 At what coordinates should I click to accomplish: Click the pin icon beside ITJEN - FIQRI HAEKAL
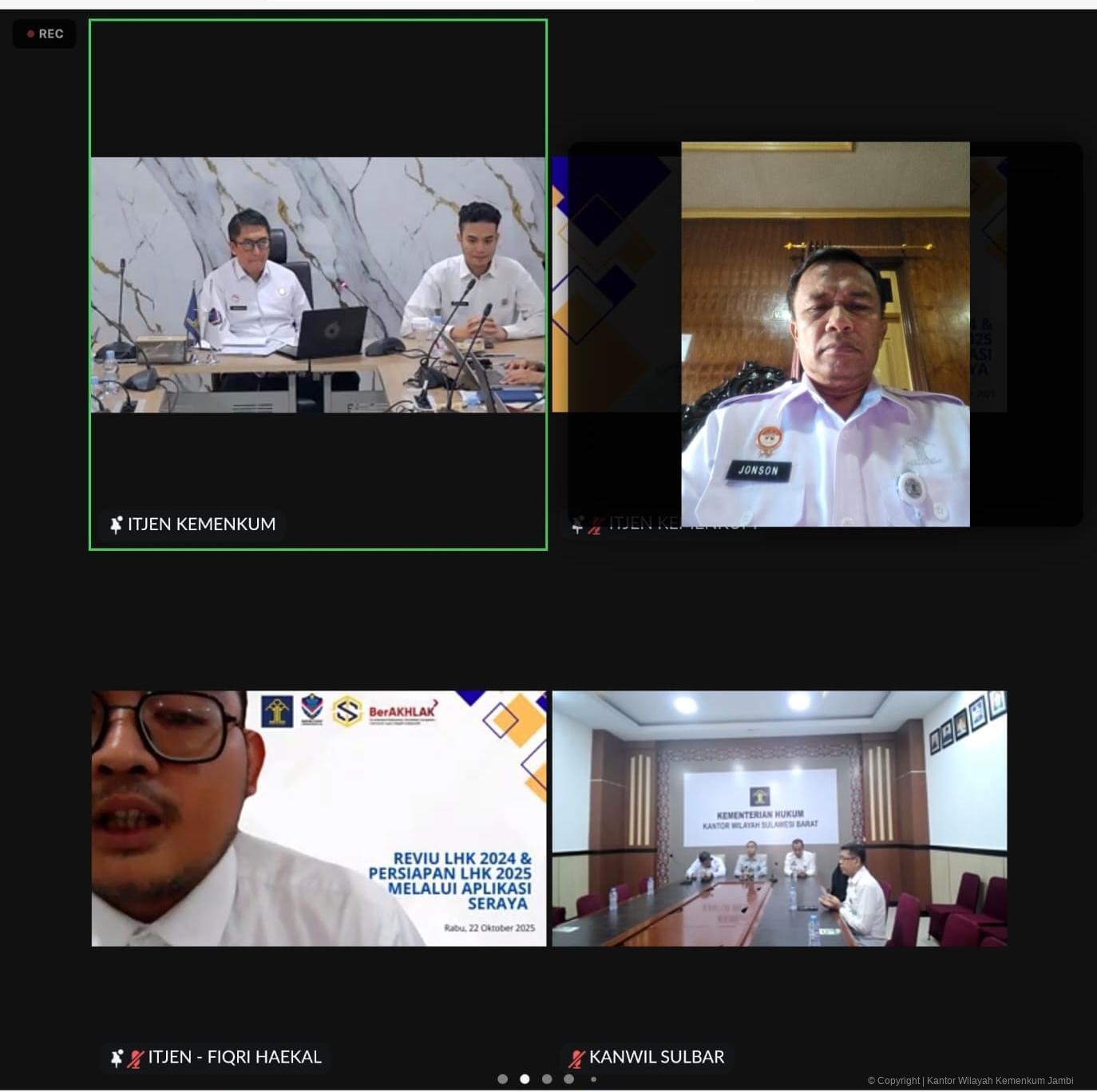pos(117,1058)
